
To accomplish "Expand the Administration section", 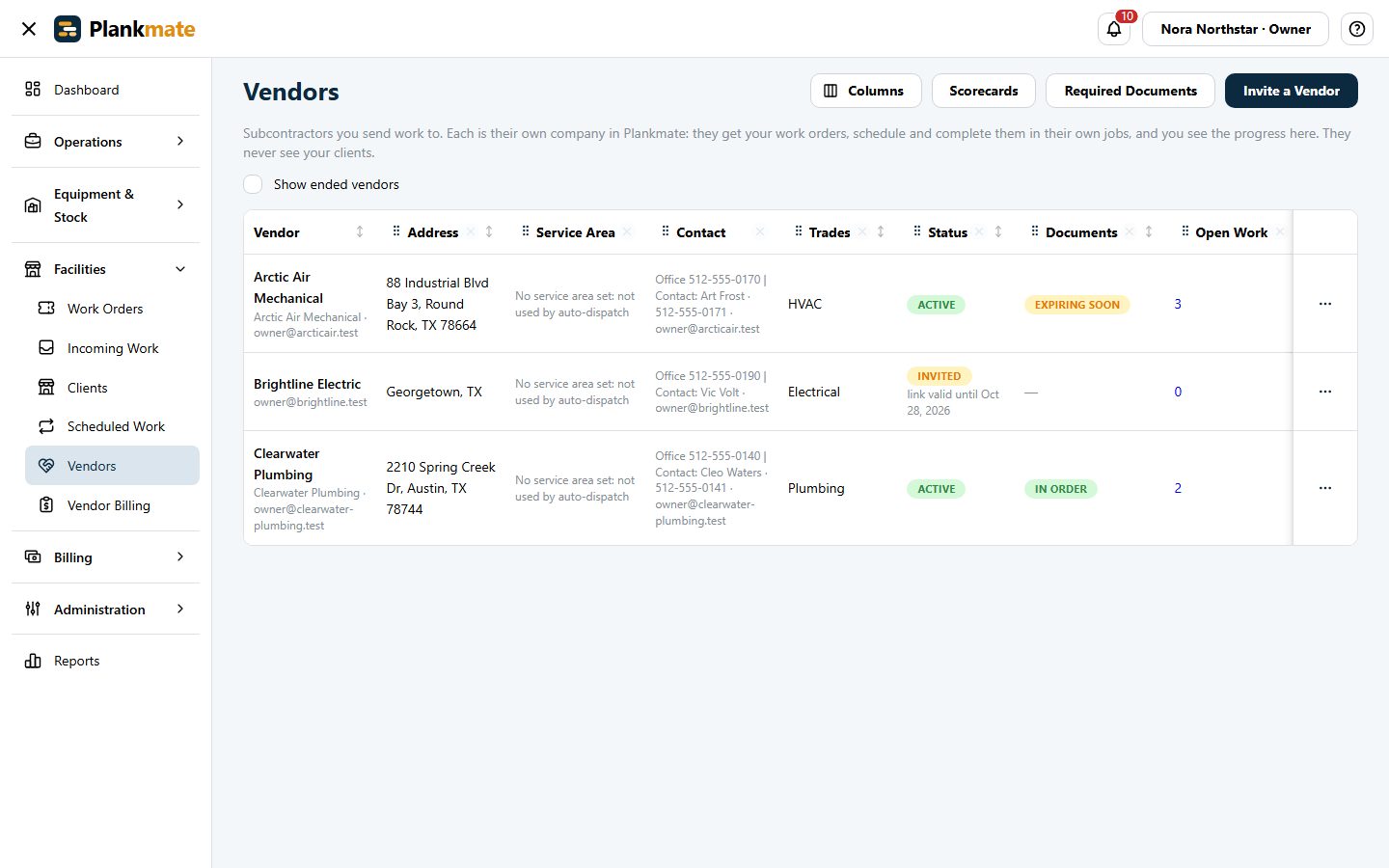I will pos(106,610).
